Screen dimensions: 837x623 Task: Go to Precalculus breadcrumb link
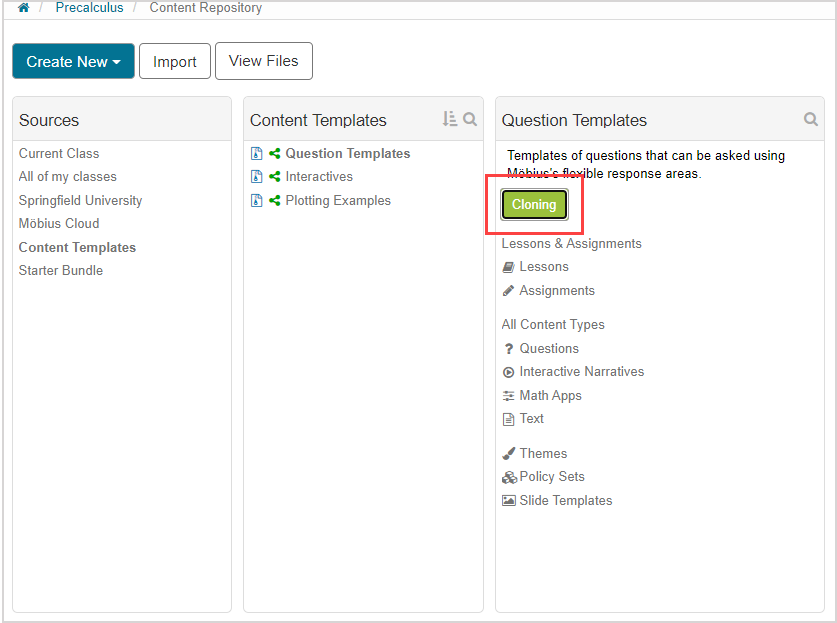(90, 8)
